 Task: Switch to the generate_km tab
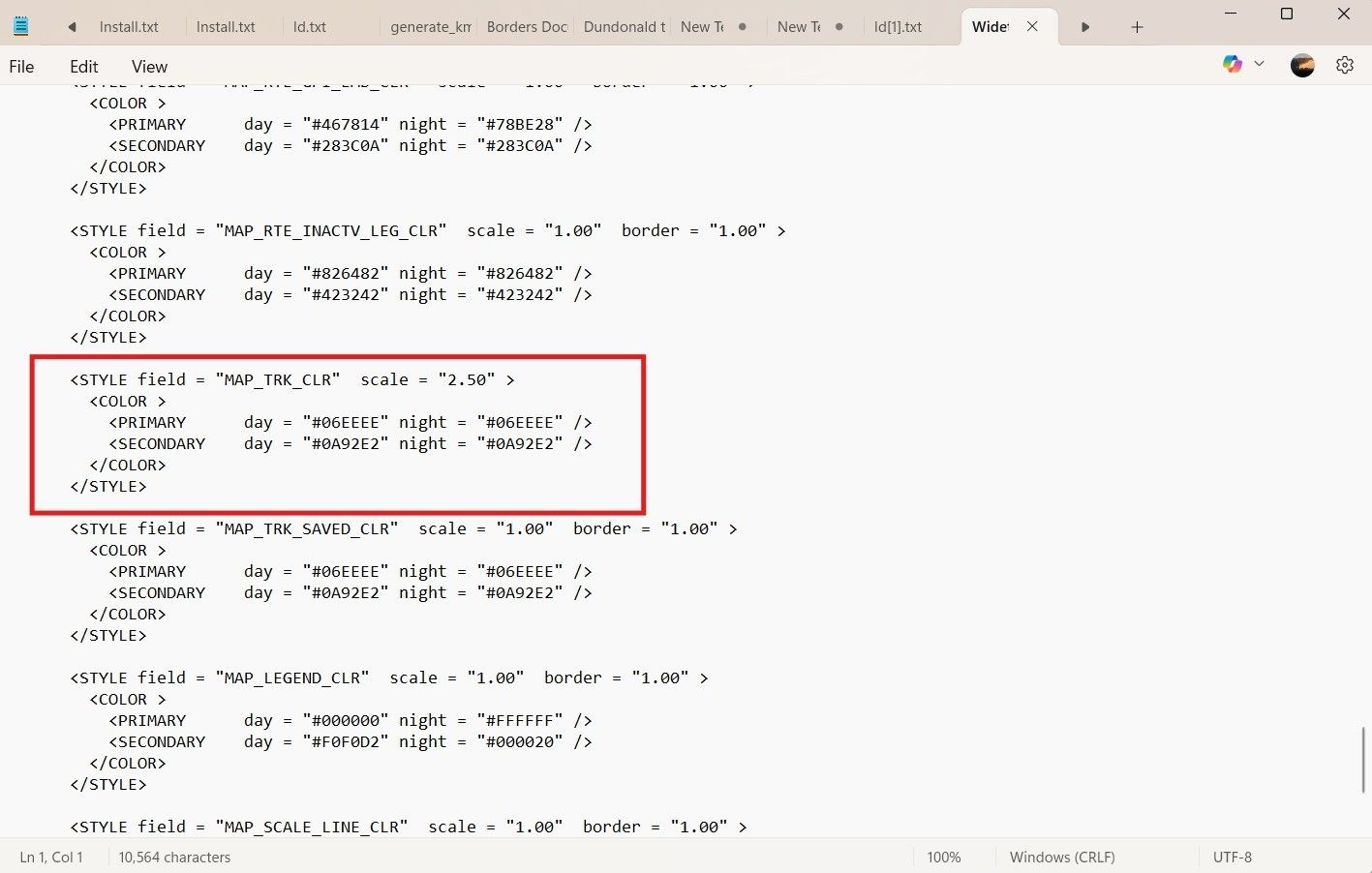430,27
